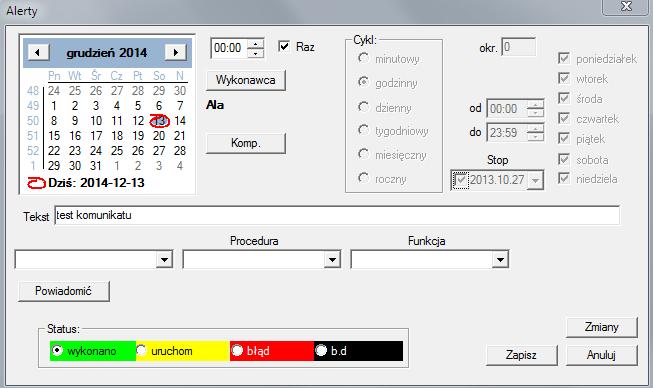Image resolution: width=653 pixels, height=388 pixels.
Task: Click into the Tekst input field
Action: pyautogui.click(x=337, y=215)
